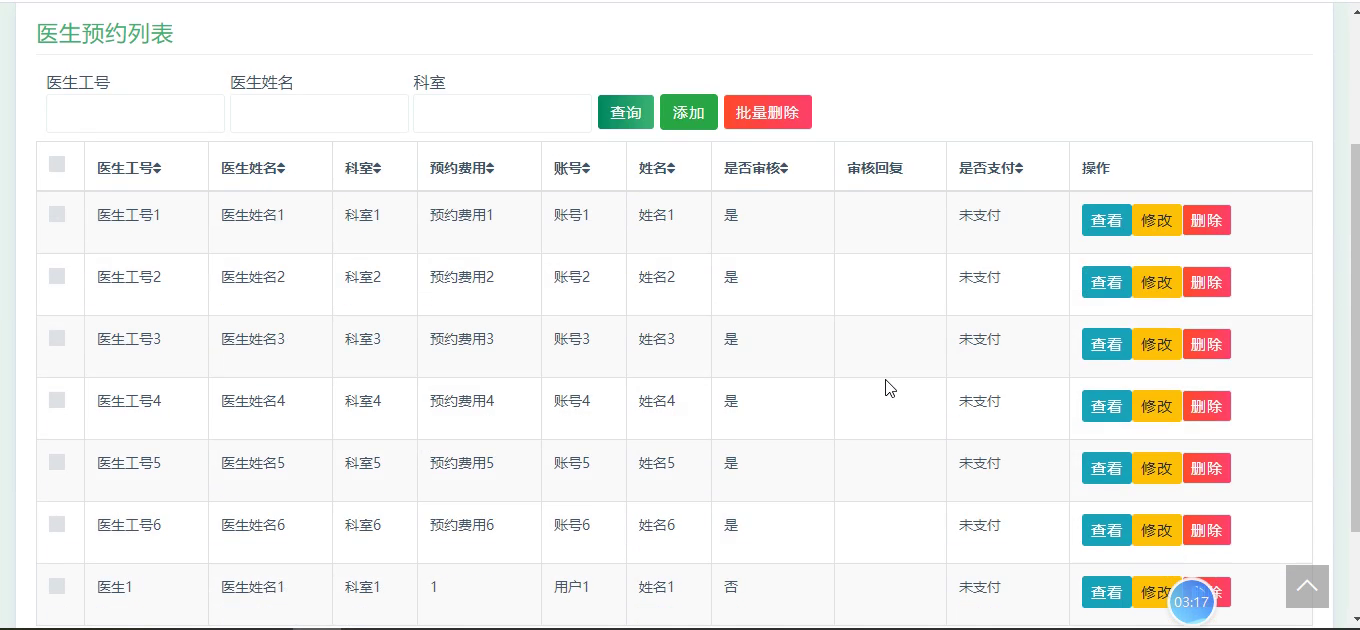The height and width of the screenshot is (630, 1360).
Task: Edit the 医生工号6 row
Action: 1157,530
